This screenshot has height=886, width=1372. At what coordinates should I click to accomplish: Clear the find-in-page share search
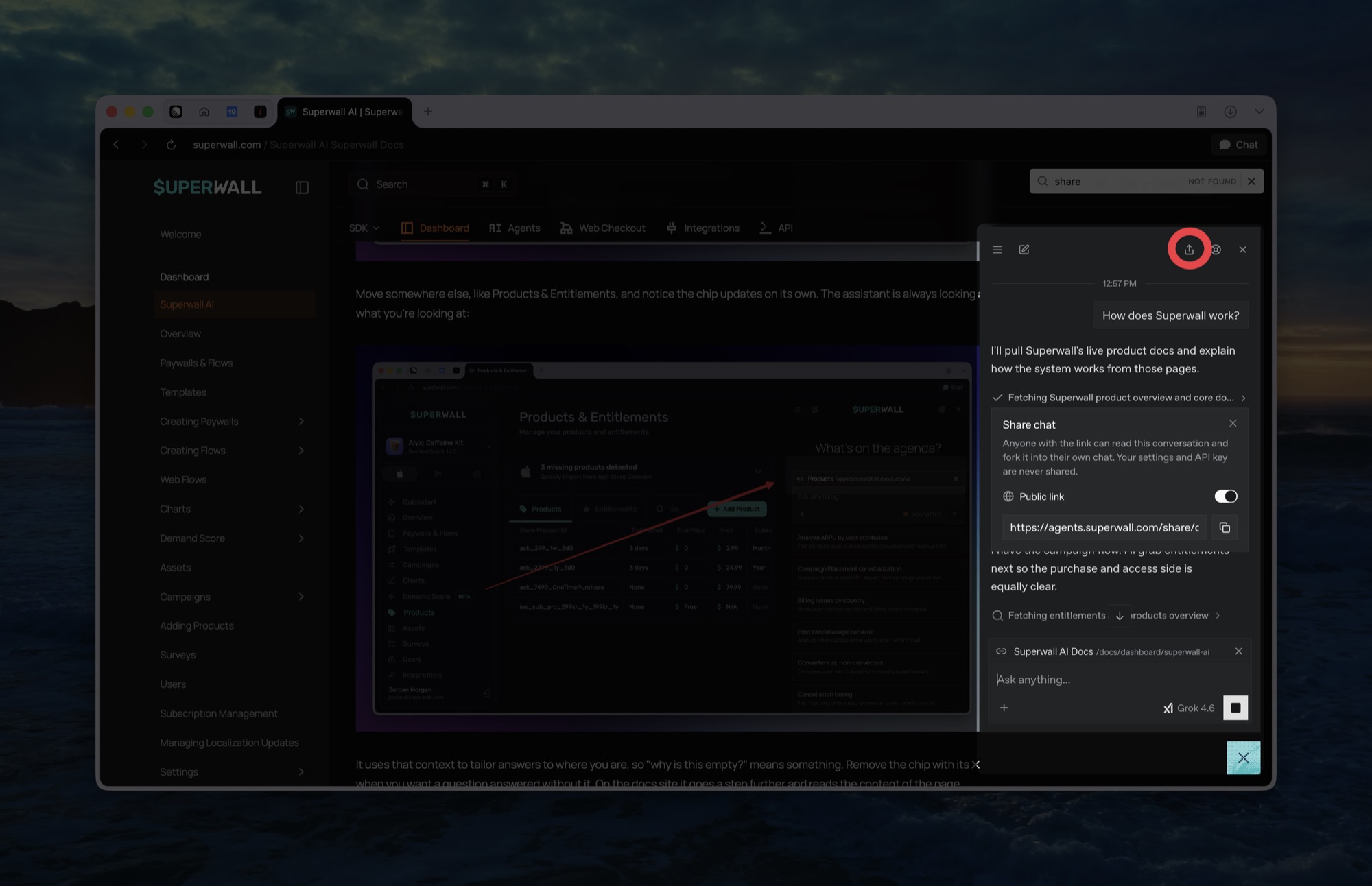1251,181
